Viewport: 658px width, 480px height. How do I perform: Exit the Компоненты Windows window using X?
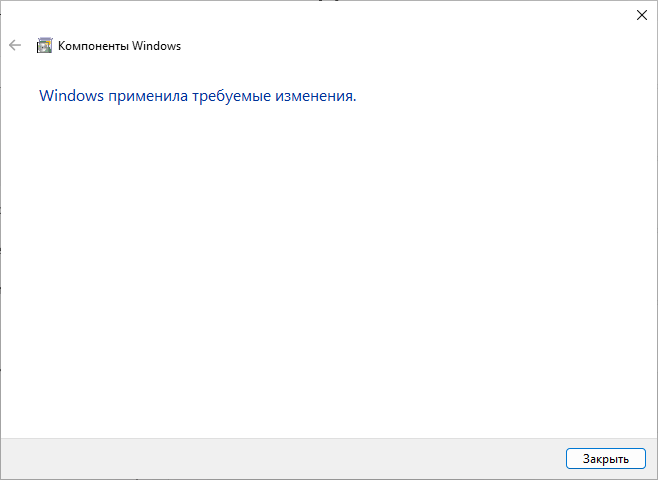pos(641,14)
